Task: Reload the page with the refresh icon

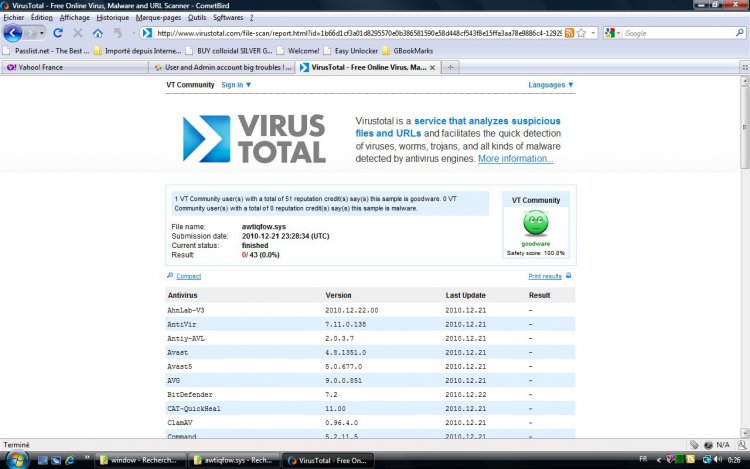Action: click(59, 33)
